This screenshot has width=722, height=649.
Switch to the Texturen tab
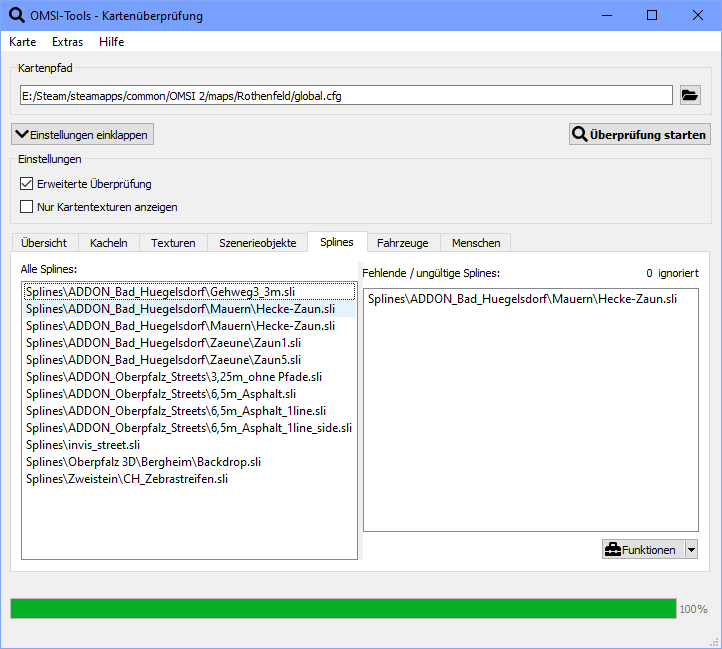point(173,243)
